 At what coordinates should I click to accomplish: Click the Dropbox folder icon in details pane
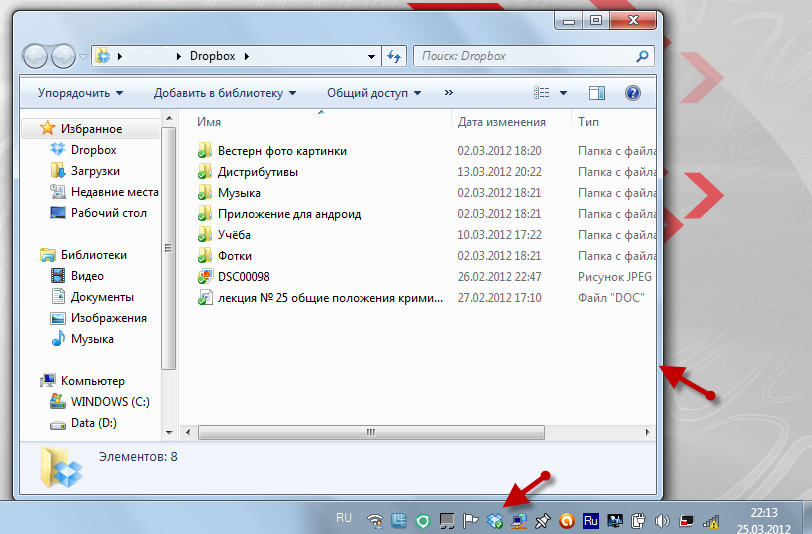pyautogui.click(x=62, y=468)
